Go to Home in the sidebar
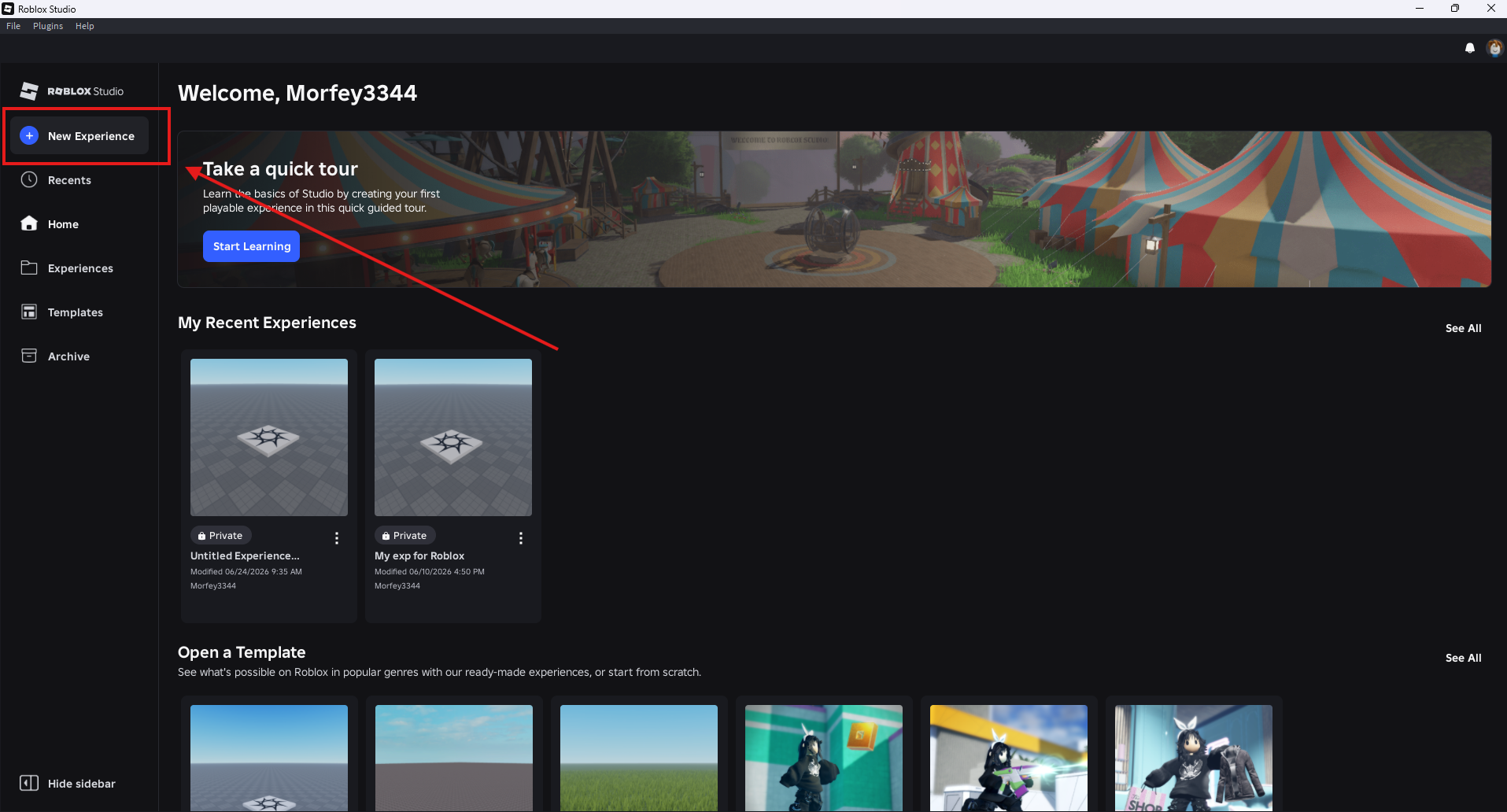The width and height of the screenshot is (1507, 812). click(x=63, y=224)
